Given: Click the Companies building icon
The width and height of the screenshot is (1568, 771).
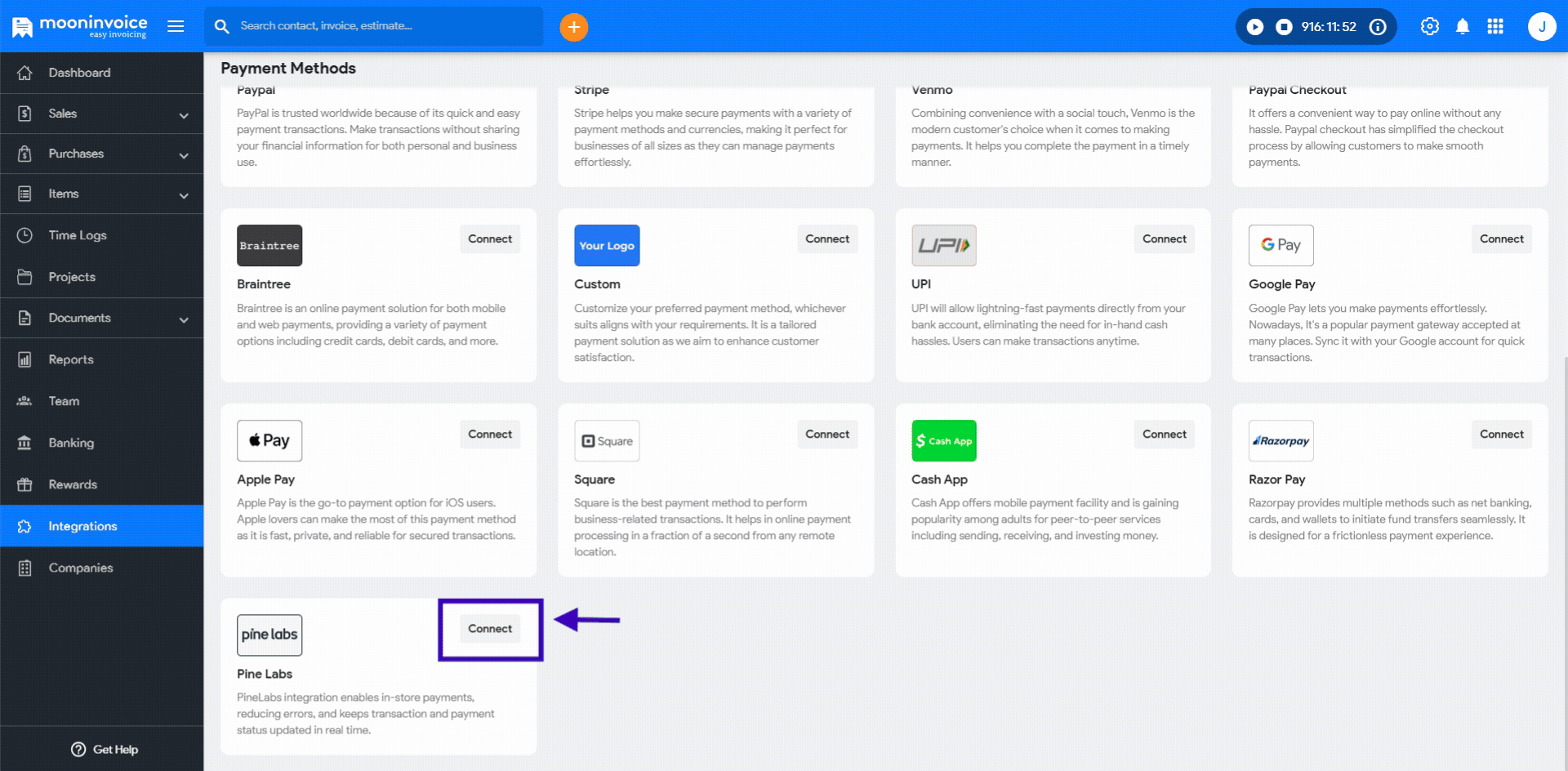Looking at the screenshot, I should point(24,568).
